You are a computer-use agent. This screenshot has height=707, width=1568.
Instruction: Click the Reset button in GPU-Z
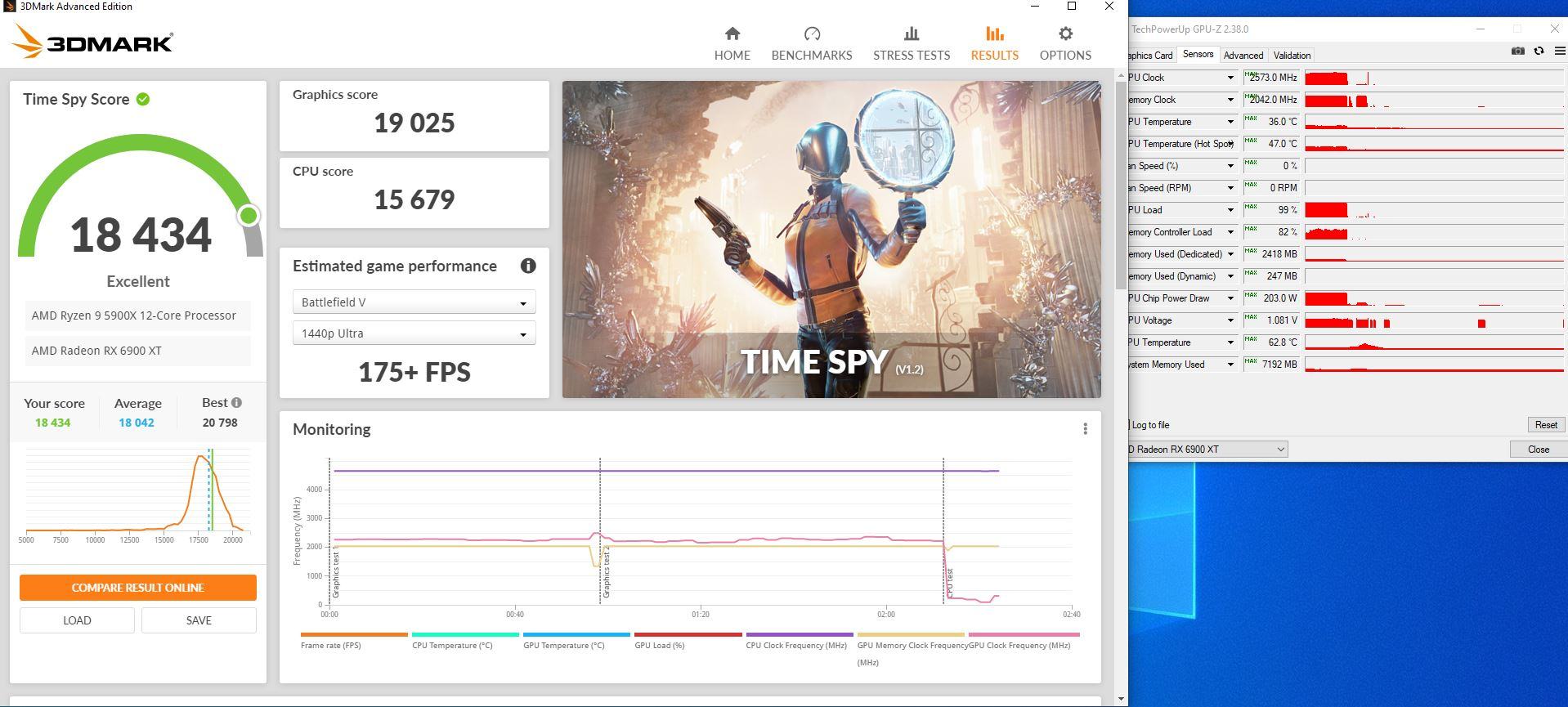click(x=1546, y=425)
